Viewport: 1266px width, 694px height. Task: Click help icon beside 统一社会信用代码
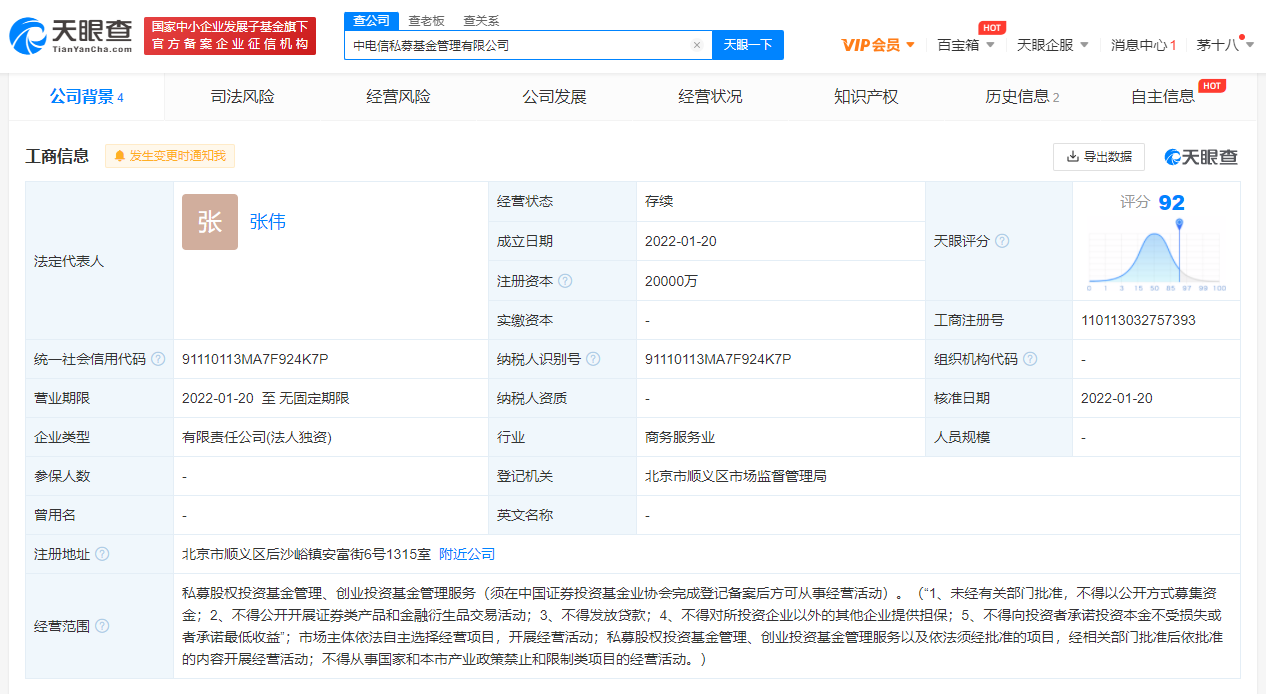coord(158,359)
